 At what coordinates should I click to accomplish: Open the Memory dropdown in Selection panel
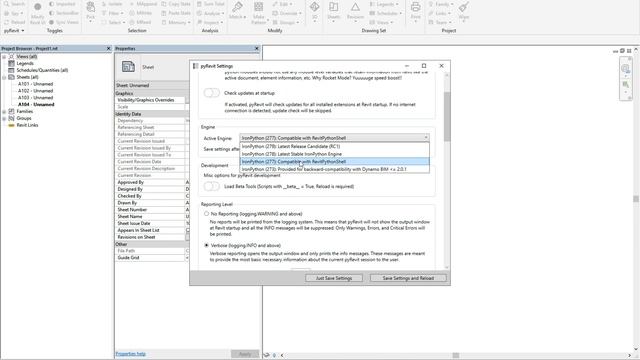click(176, 22)
